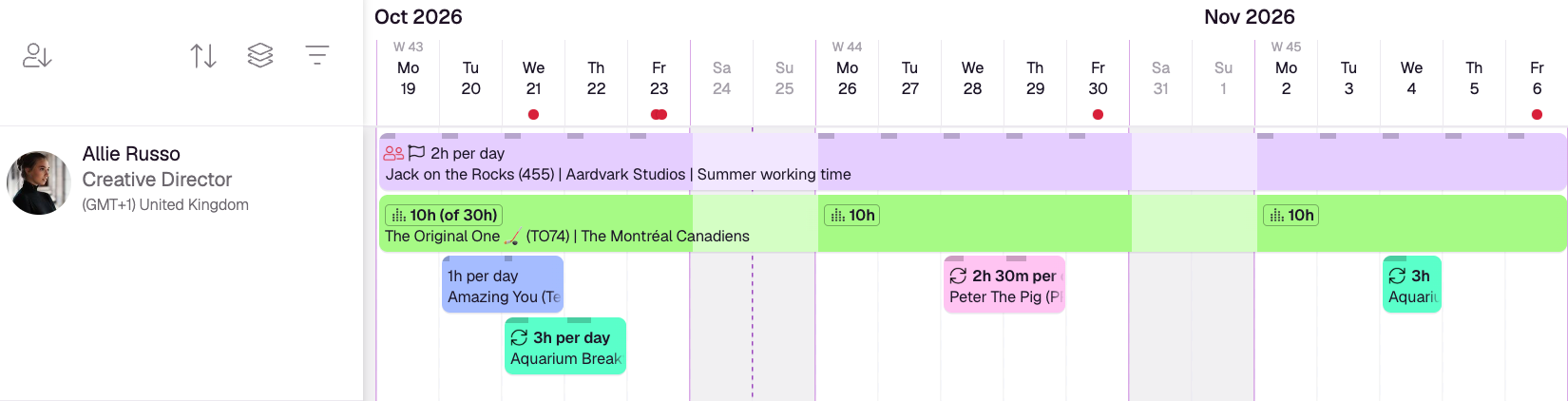Select the Allie Russo name link
The width and height of the screenshot is (1568, 401).
pyautogui.click(x=131, y=154)
